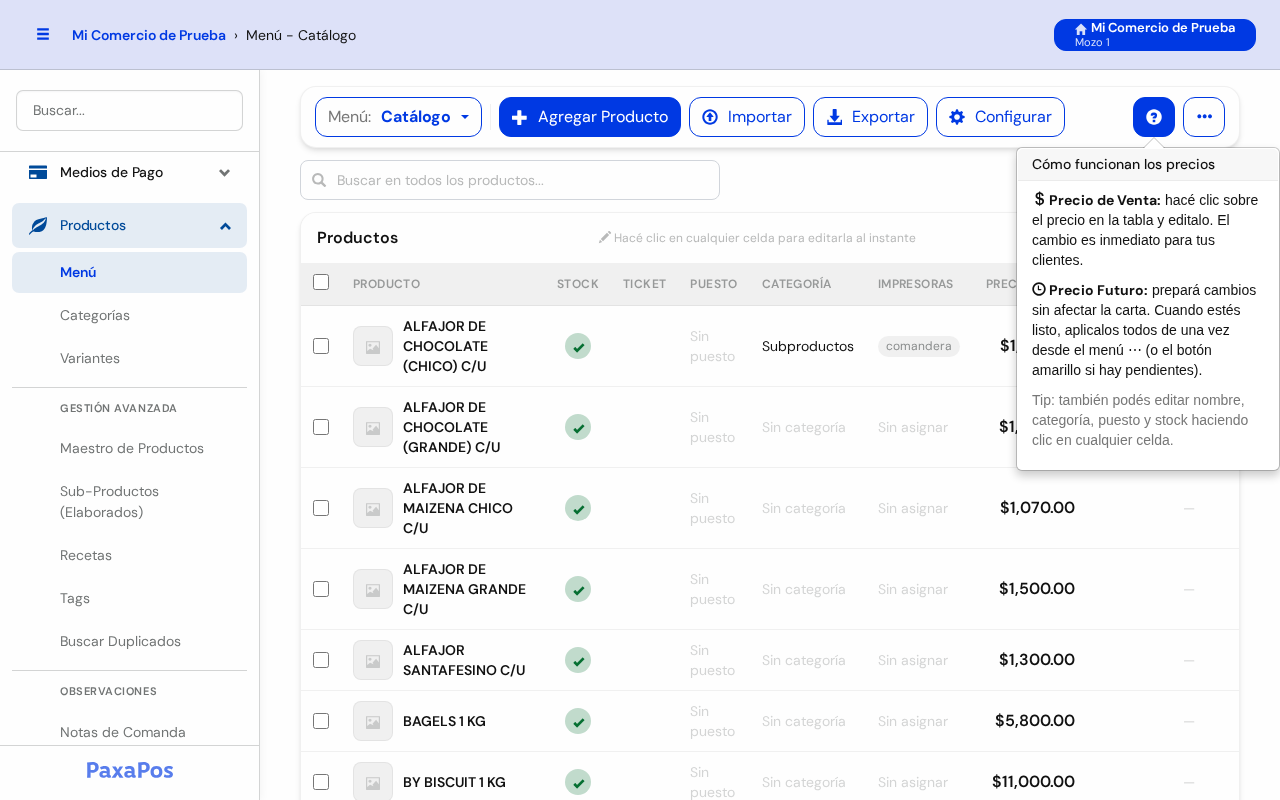Click image placeholder for BY BISCUIT 1 KG
Screen dimensions: 1280x800
click(373, 782)
